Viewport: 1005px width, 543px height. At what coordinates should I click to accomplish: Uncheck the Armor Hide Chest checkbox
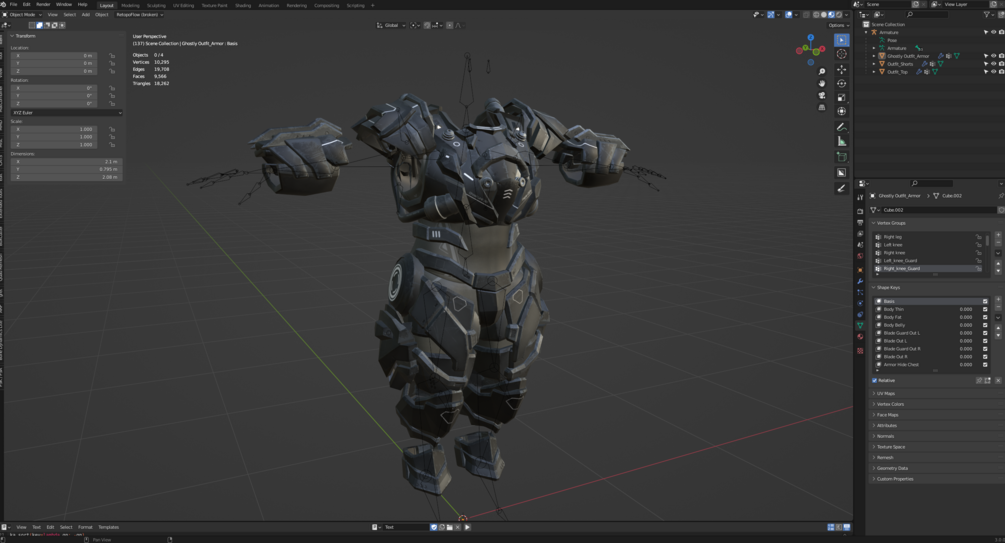point(985,365)
